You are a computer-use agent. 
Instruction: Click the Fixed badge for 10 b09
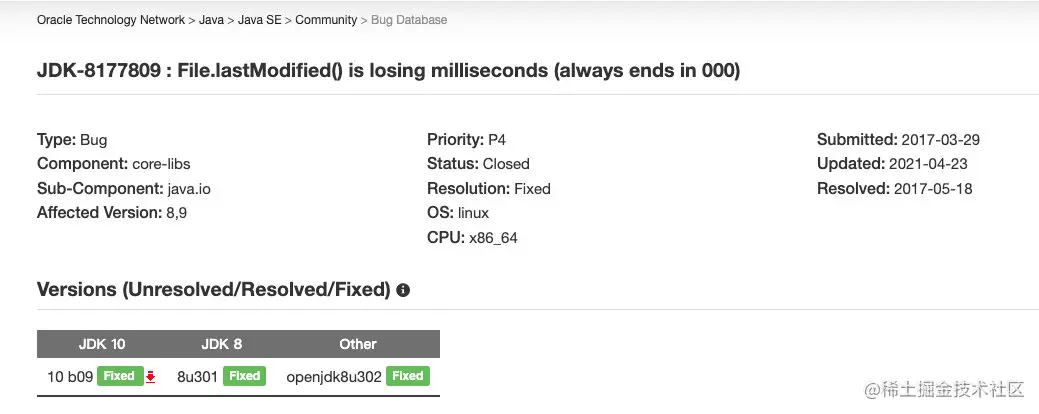point(119,376)
